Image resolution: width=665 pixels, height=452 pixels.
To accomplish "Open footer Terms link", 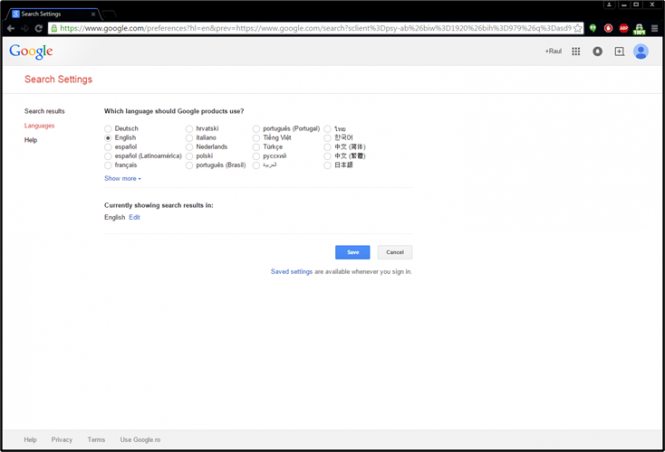I will point(96,440).
